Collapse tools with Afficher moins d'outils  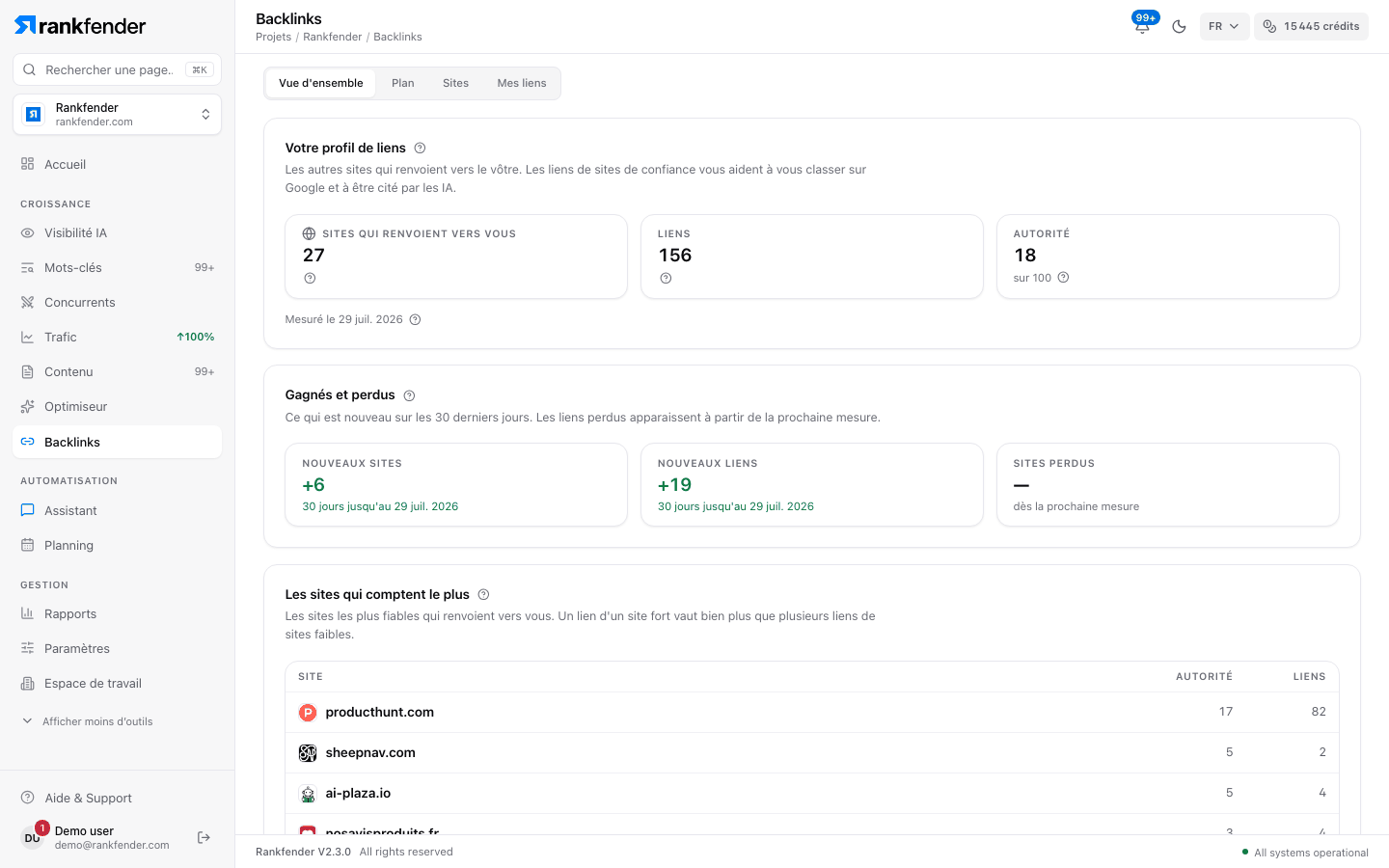tap(88, 721)
